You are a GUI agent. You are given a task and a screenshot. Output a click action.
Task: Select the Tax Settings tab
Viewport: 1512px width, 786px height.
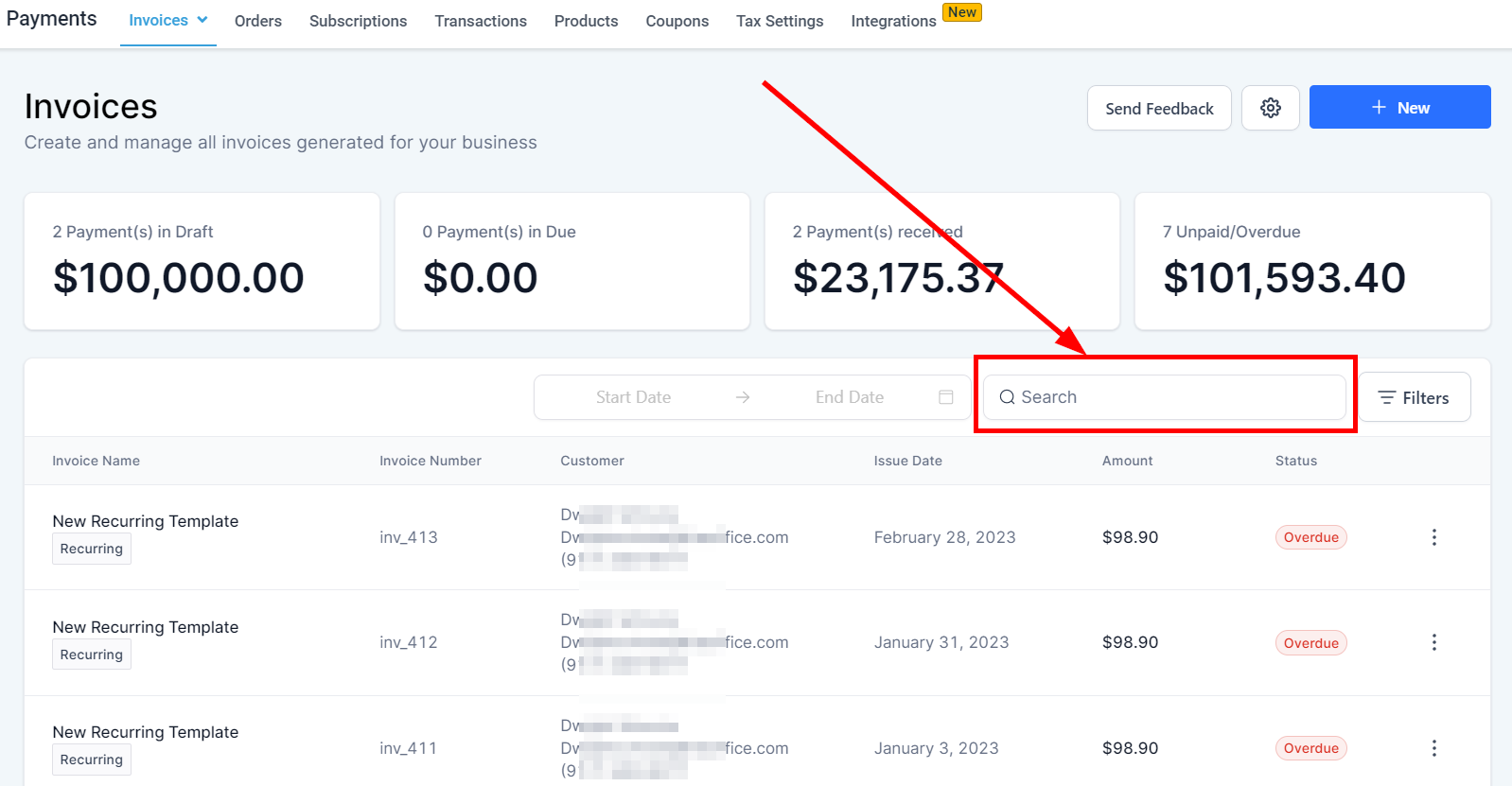pos(780,21)
